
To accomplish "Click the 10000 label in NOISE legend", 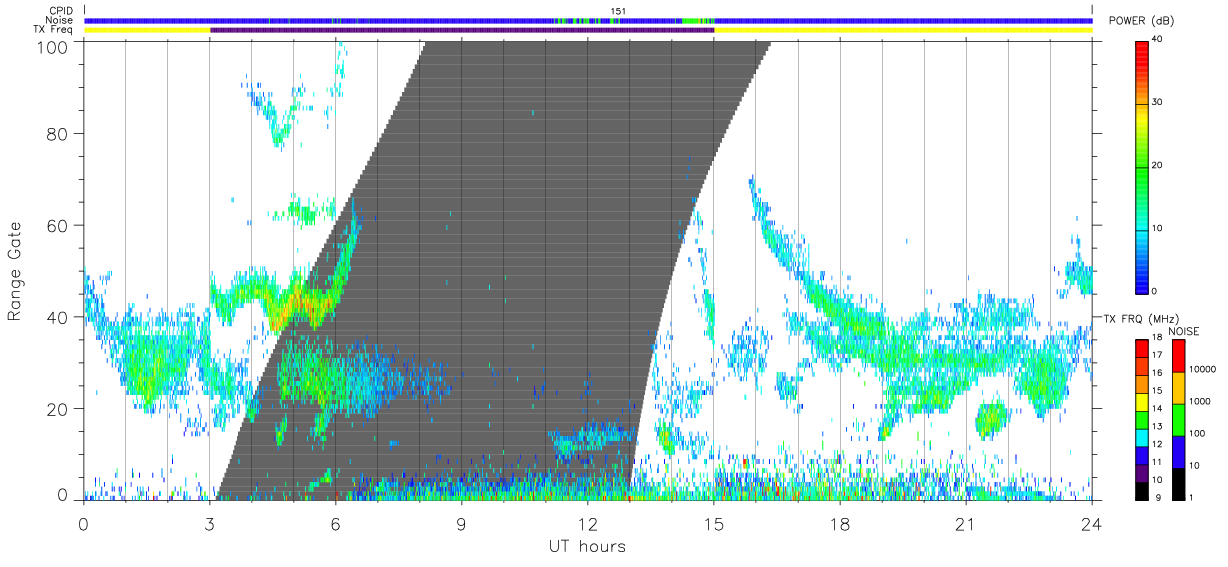I will 1202,369.
